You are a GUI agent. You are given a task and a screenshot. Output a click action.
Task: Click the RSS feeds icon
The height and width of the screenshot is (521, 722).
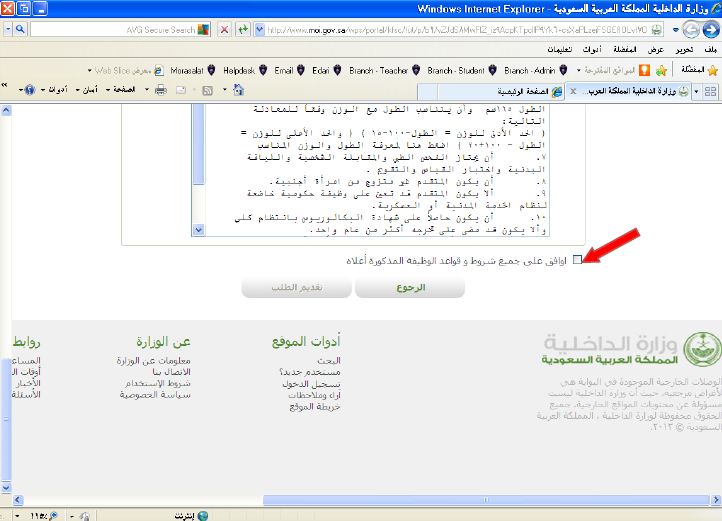[205, 91]
